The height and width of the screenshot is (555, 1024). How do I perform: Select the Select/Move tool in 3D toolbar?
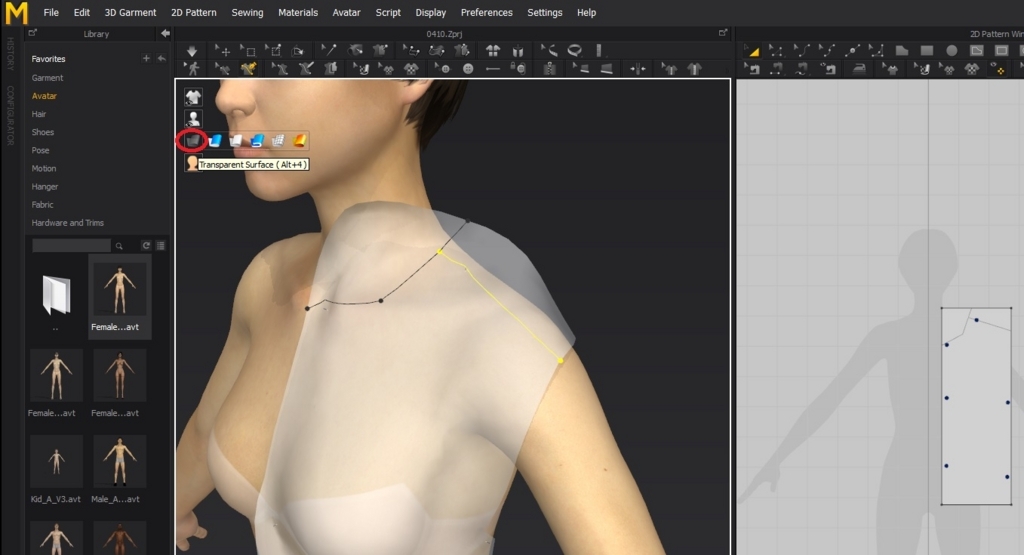pyautogui.click(x=222, y=51)
